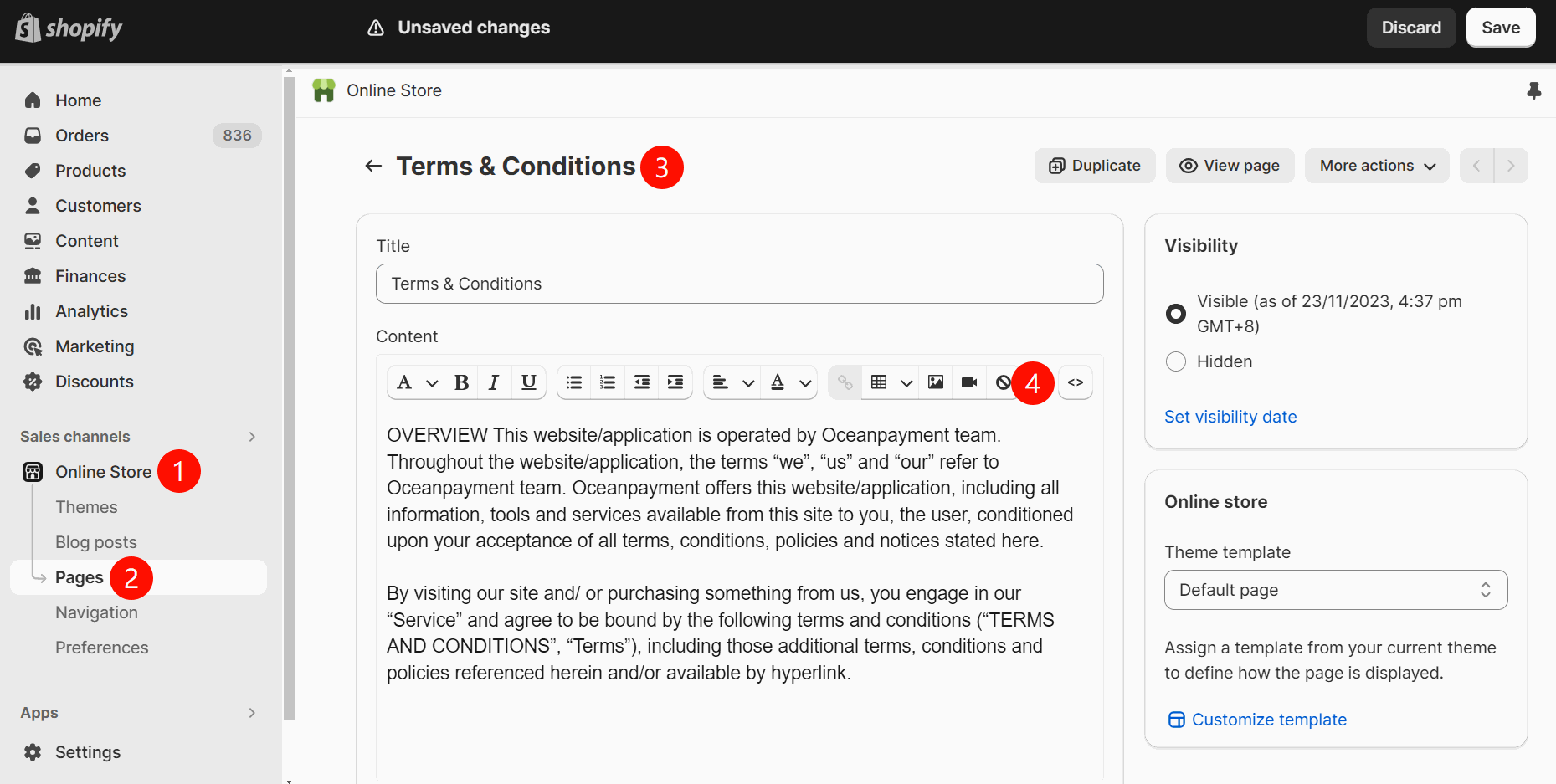Click the Set visibility date link
This screenshot has height=784, width=1556.
(x=1230, y=417)
